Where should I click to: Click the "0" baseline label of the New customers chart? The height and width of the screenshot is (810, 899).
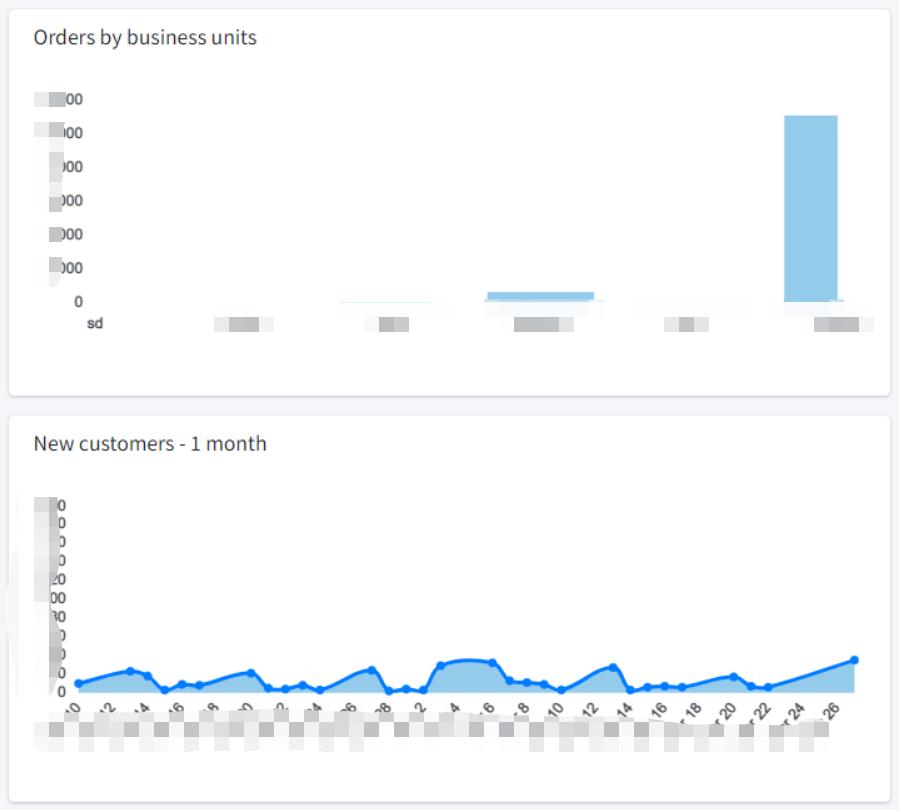[61, 692]
